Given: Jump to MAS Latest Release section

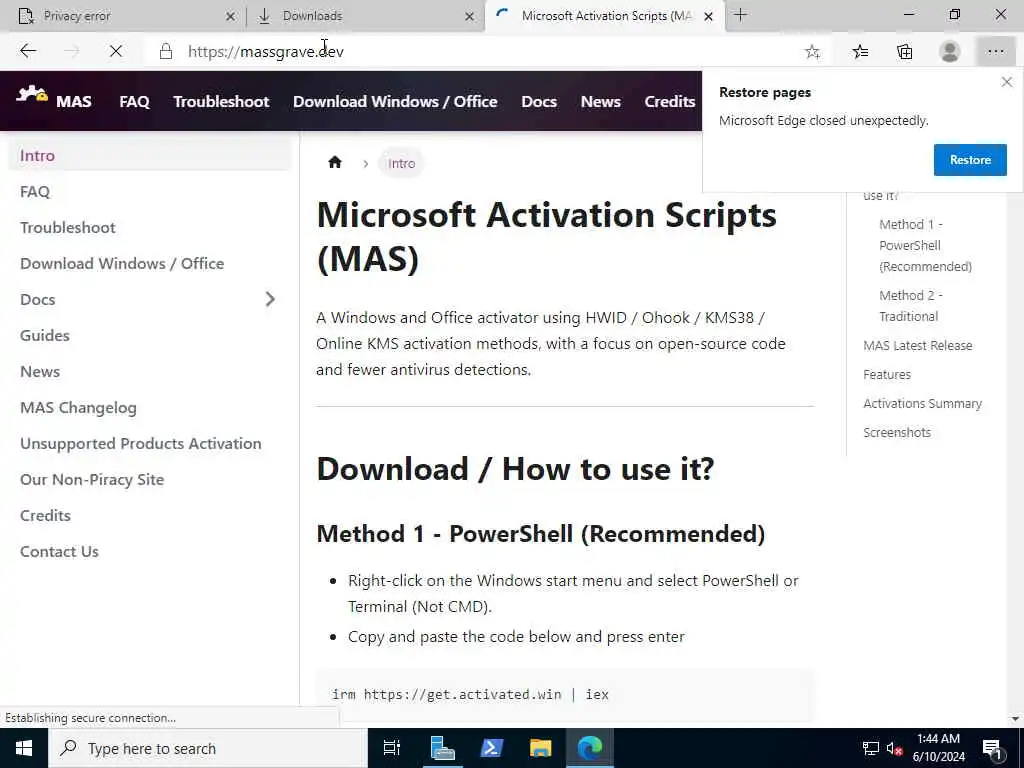Looking at the screenshot, I should coord(918,345).
